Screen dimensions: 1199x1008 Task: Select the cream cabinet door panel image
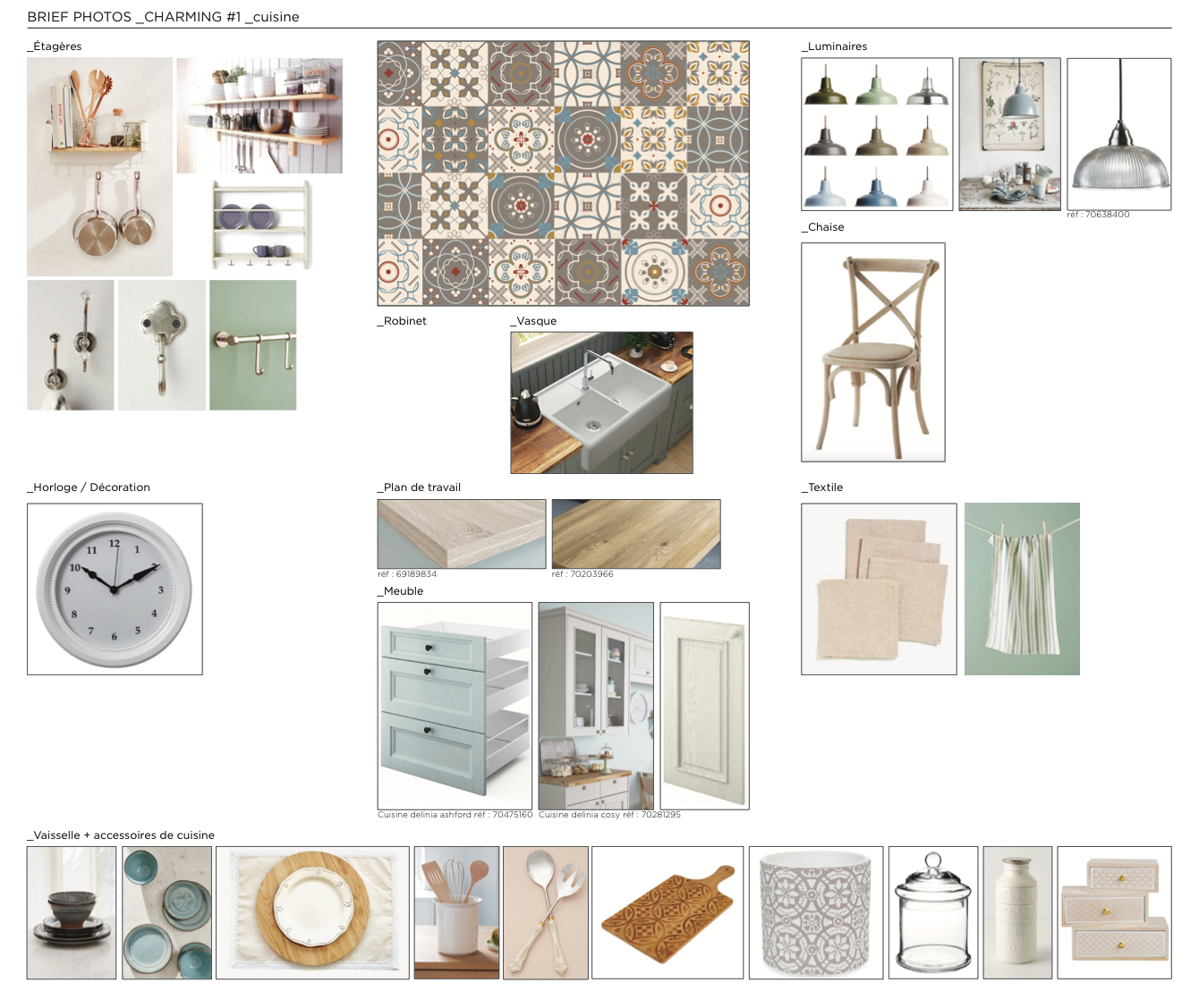(x=704, y=706)
